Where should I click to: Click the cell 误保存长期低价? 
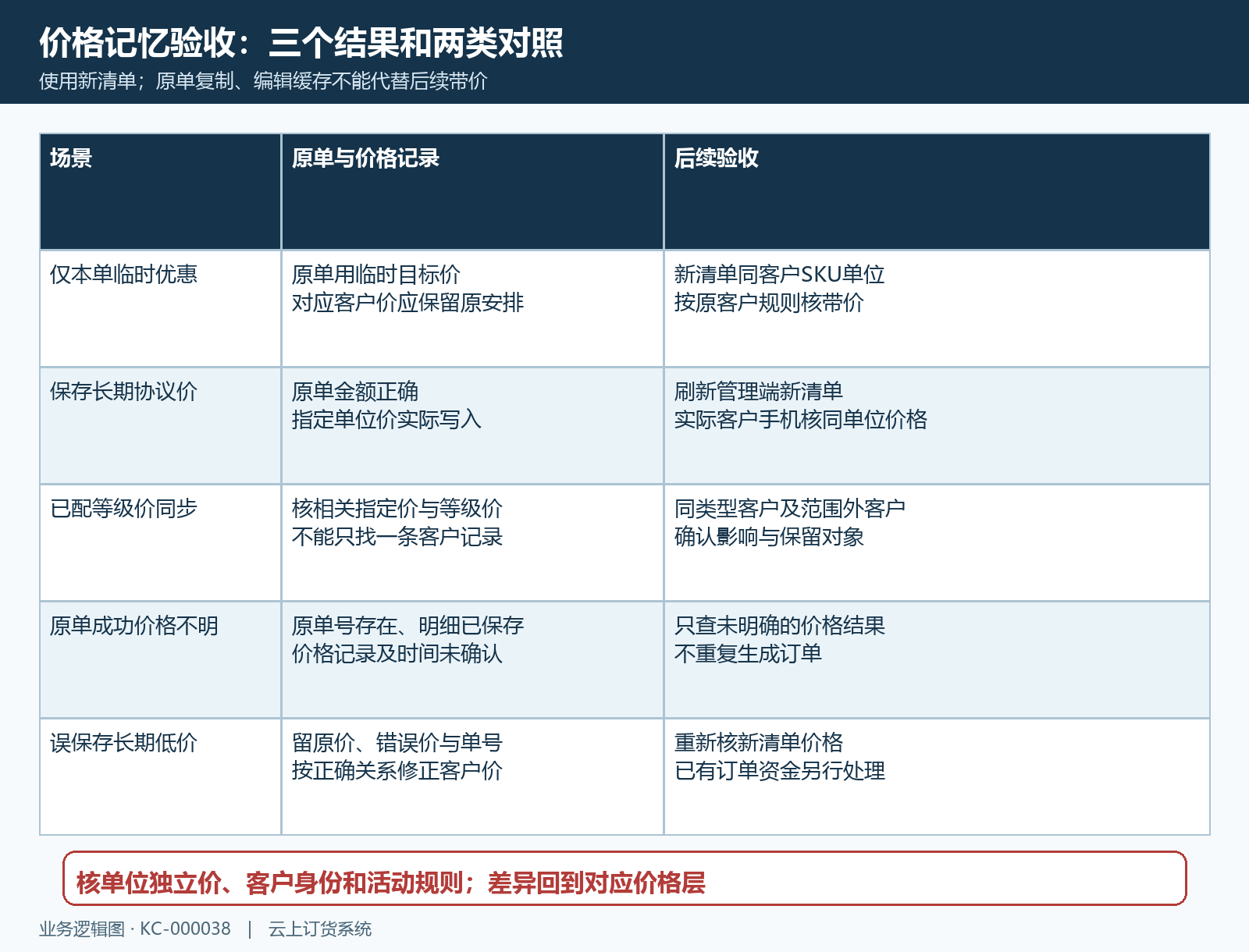(x=160, y=777)
